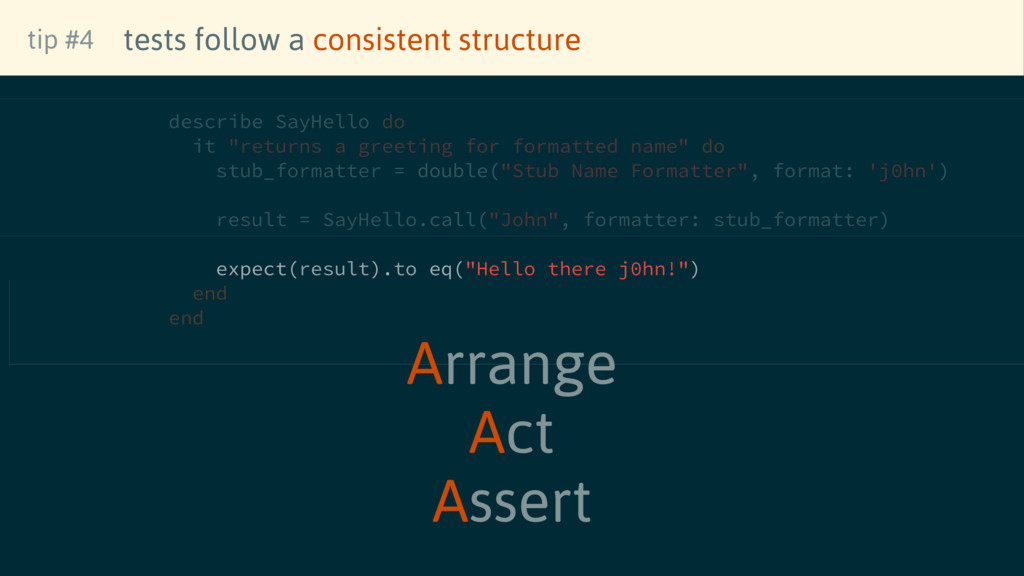This screenshot has width=1024, height=576.
Task: Select the "tests follow a" title text
Action: pos(214,40)
